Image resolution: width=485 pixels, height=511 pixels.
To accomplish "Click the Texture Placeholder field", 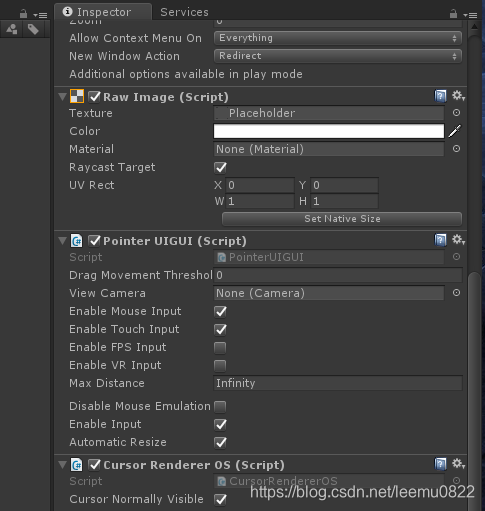I will [329, 113].
